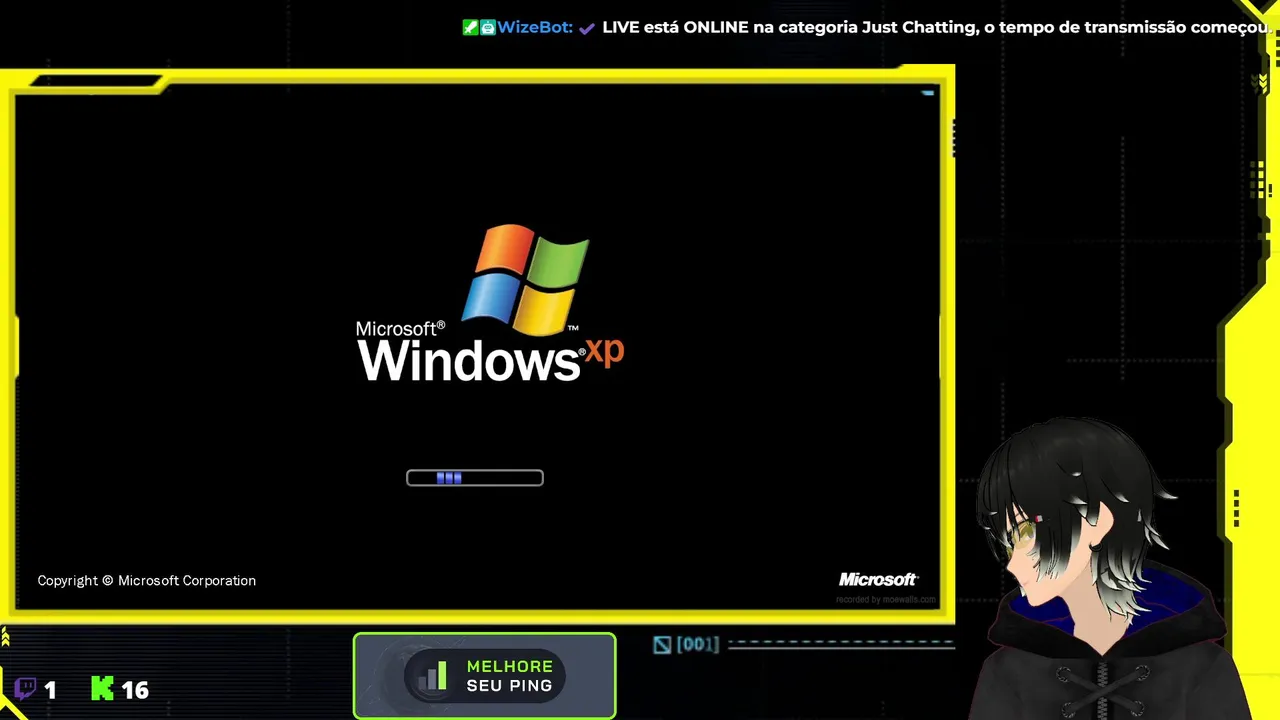The width and height of the screenshot is (1280, 720).
Task: Click the LIVE está ONLINE chat message
Action: tap(936, 27)
